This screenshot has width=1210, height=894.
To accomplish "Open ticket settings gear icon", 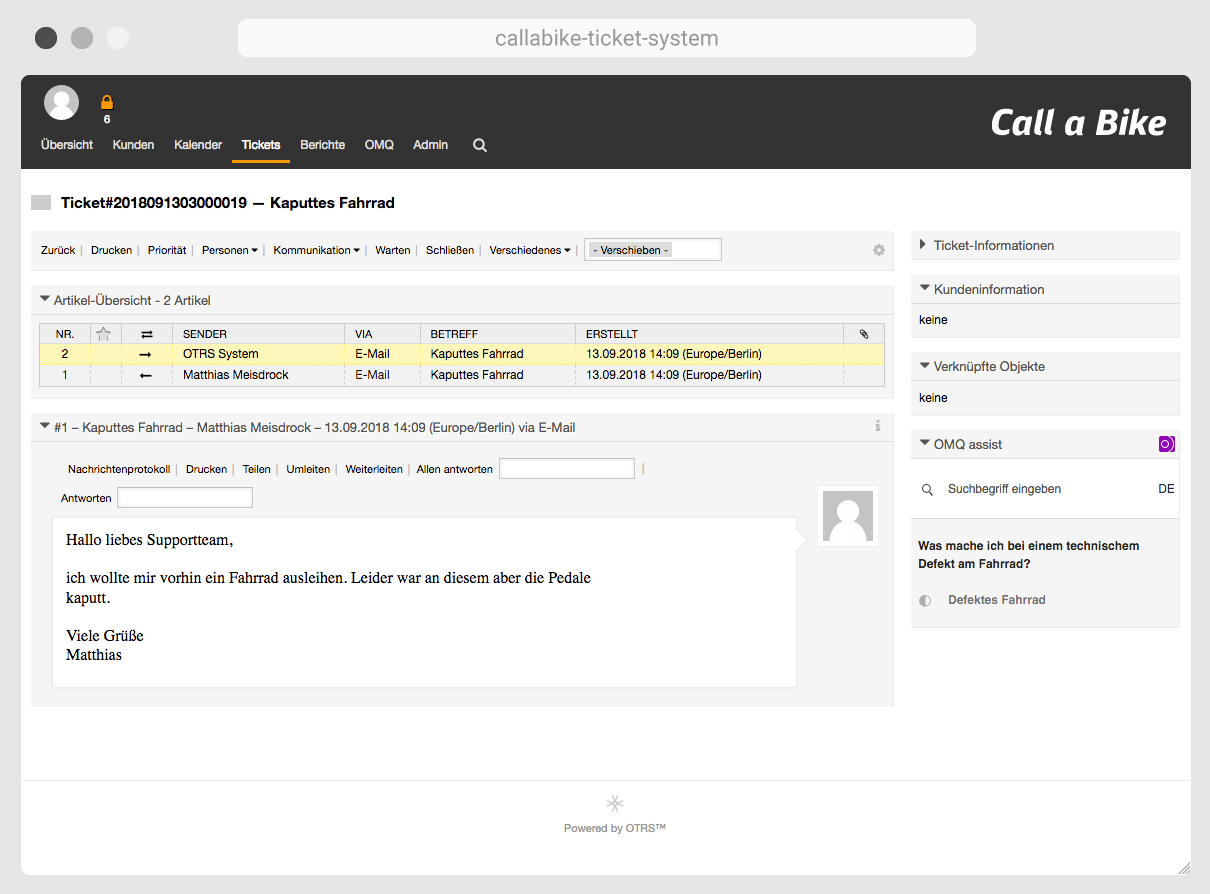I will point(879,250).
